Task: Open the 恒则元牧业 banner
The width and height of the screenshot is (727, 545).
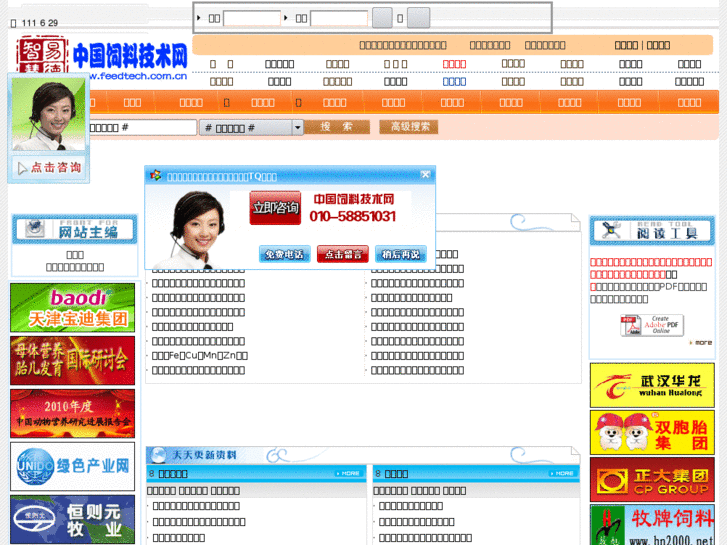Action: pos(73,519)
